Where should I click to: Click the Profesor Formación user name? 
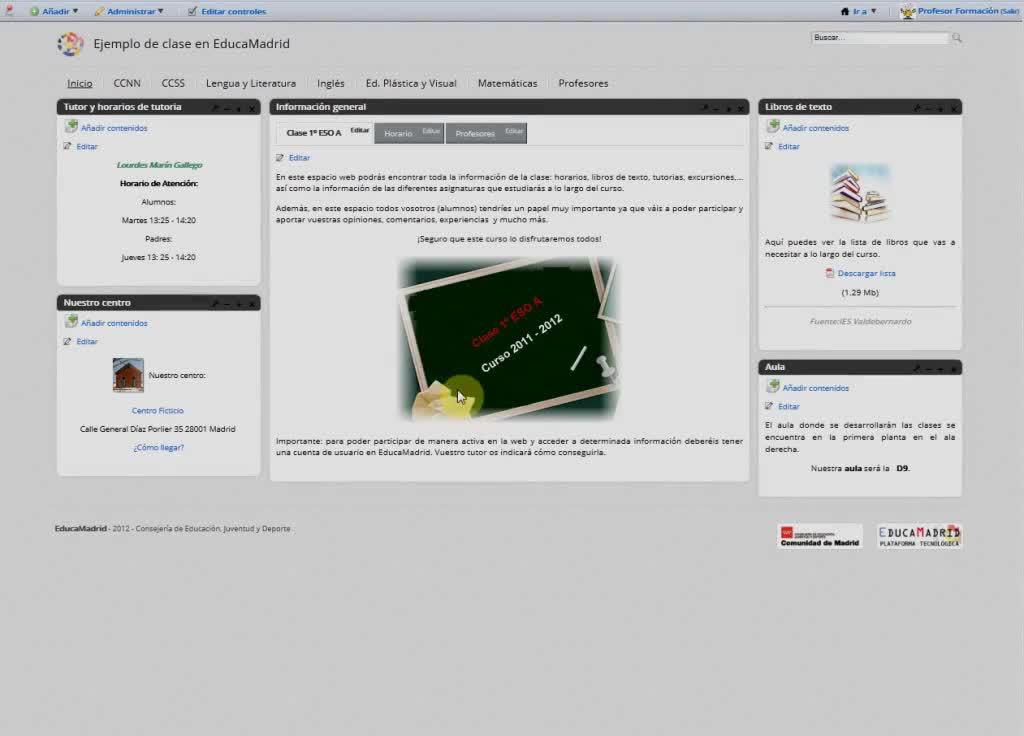tap(958, 11)
